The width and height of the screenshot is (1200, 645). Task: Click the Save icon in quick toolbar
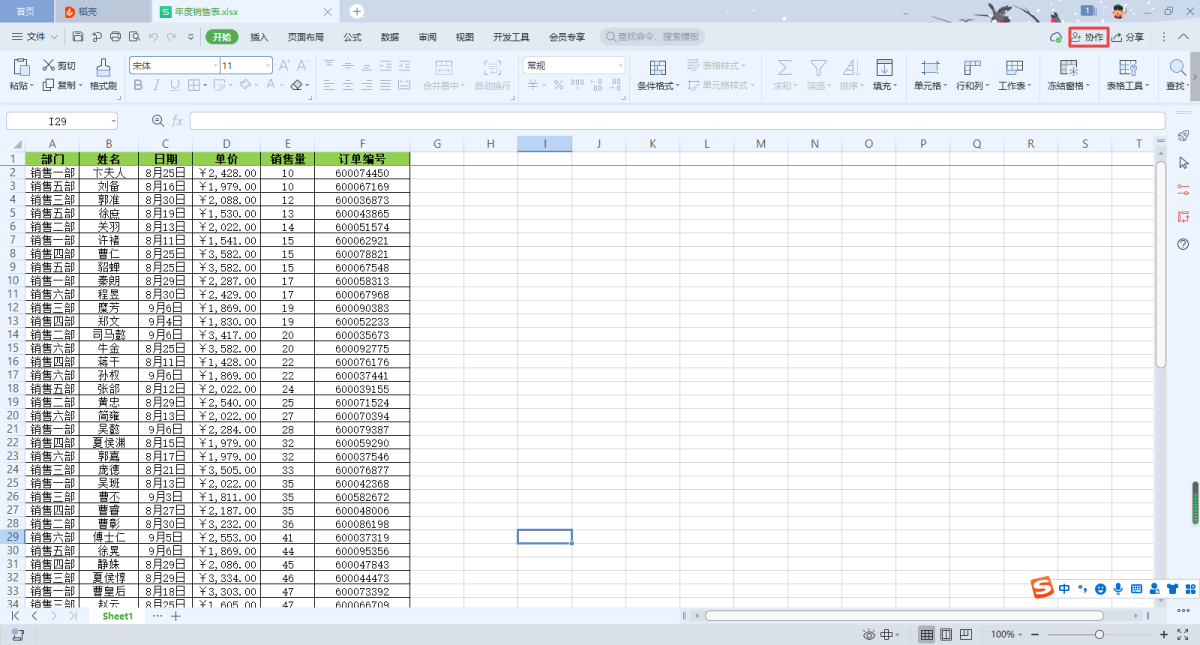point(78,37)
